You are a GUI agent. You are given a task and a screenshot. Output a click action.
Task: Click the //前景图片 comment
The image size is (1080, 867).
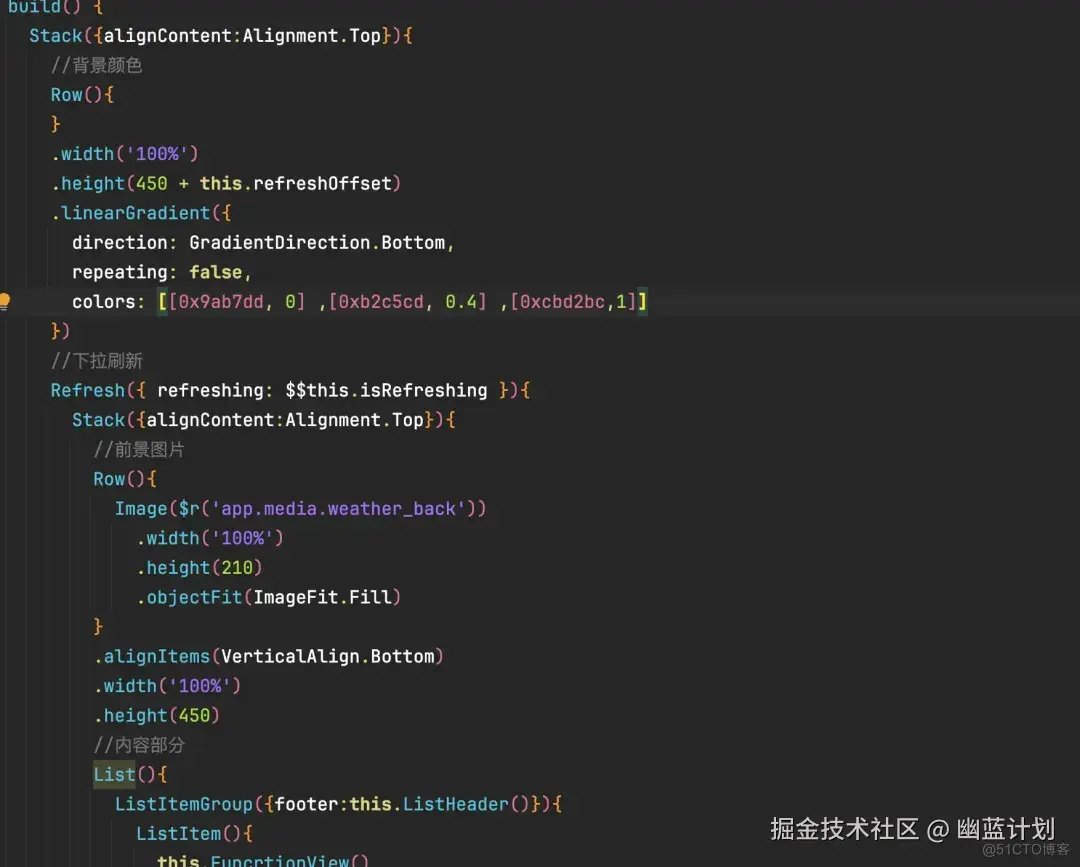coord(139,450)
